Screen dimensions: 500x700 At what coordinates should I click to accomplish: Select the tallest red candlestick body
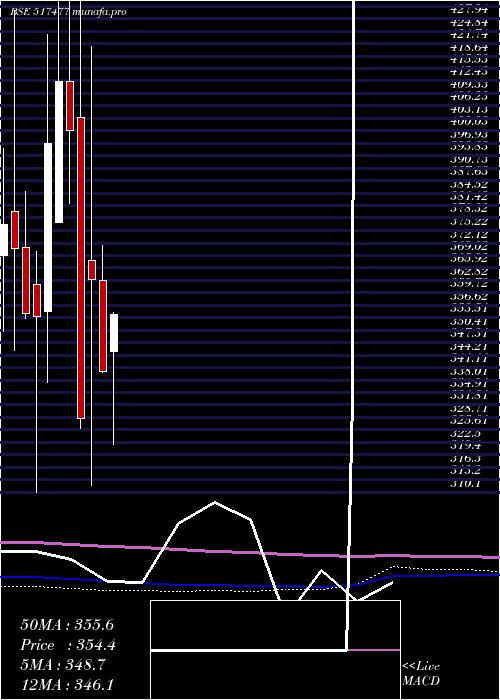coord(81,268)
